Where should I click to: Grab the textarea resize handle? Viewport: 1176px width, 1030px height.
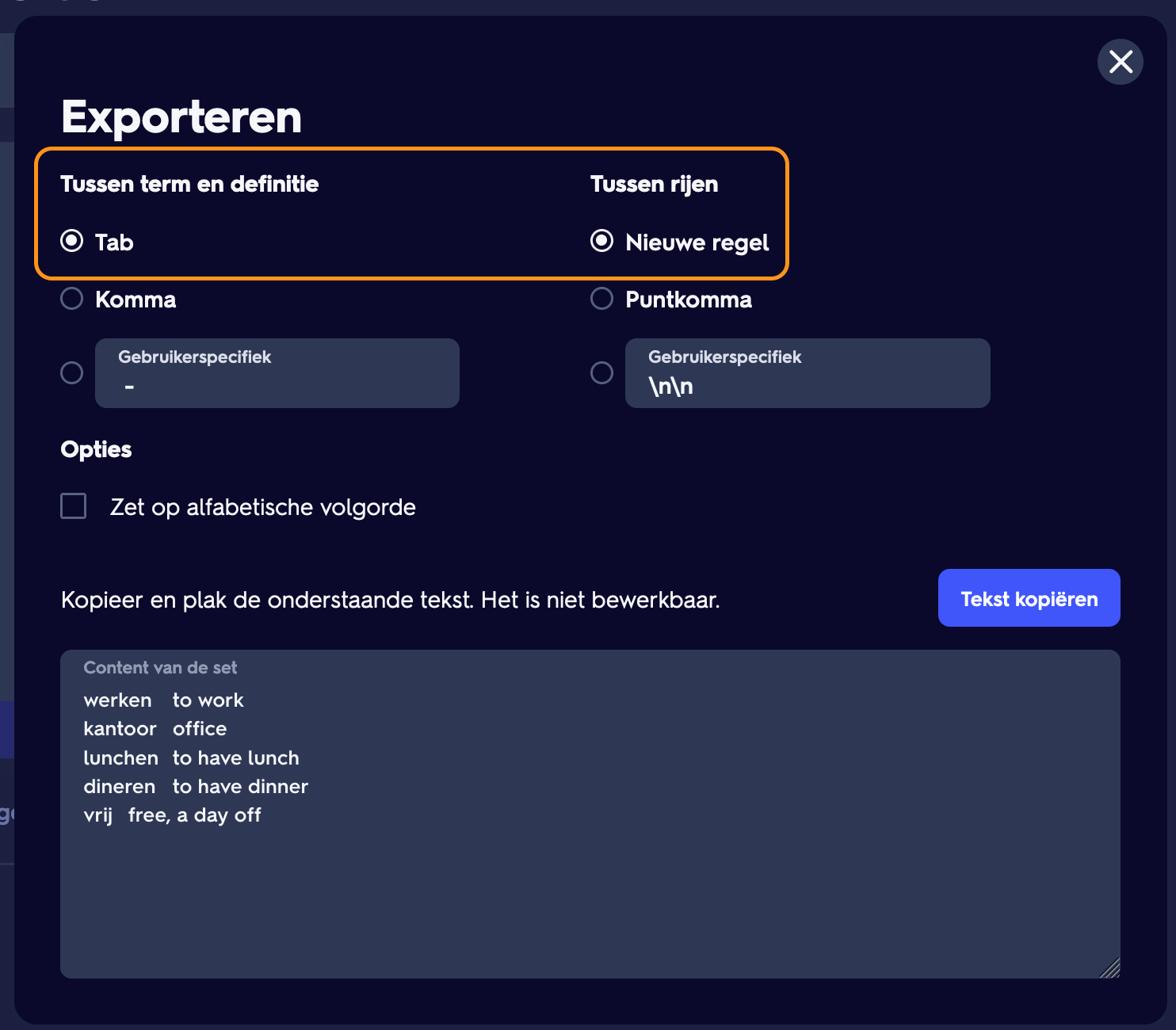point(1110,968)
